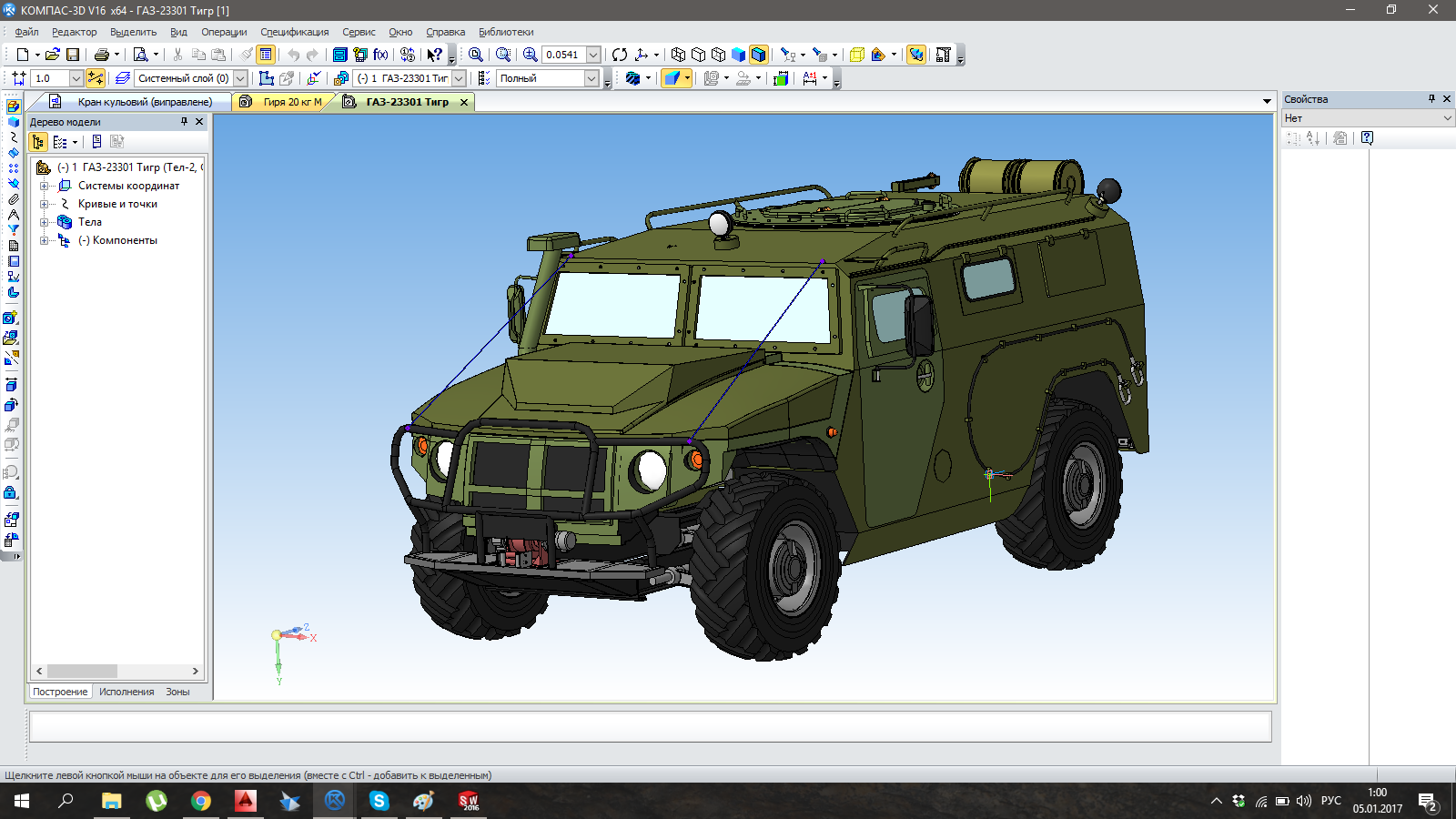Open the Спецификация menu
The width and height of the screenshot is (1456, 819).
tap(294, 32)
